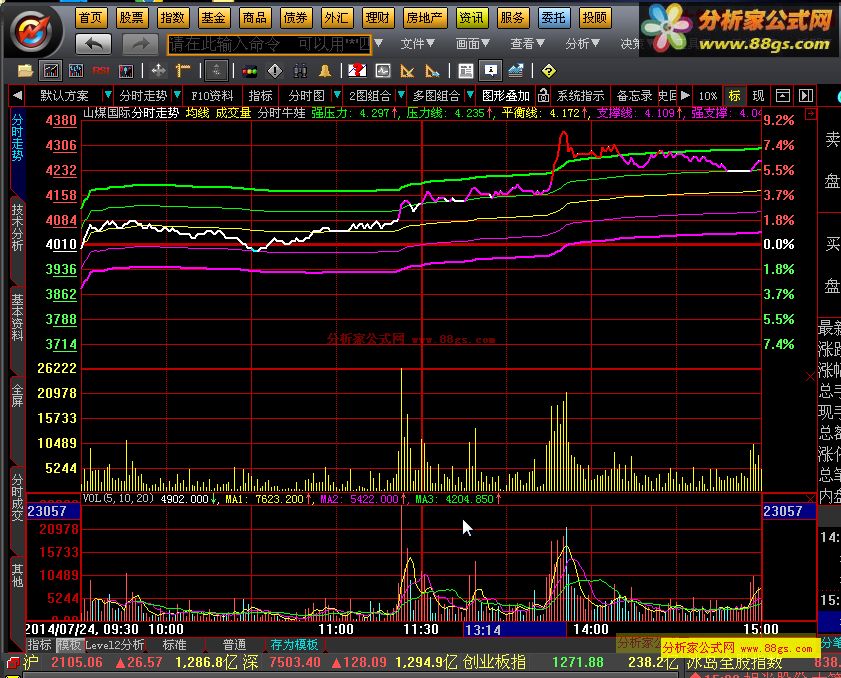Go forward with the right arrow button
The width and height of the screenshot is (841, 678).
[x=141, y=44]
